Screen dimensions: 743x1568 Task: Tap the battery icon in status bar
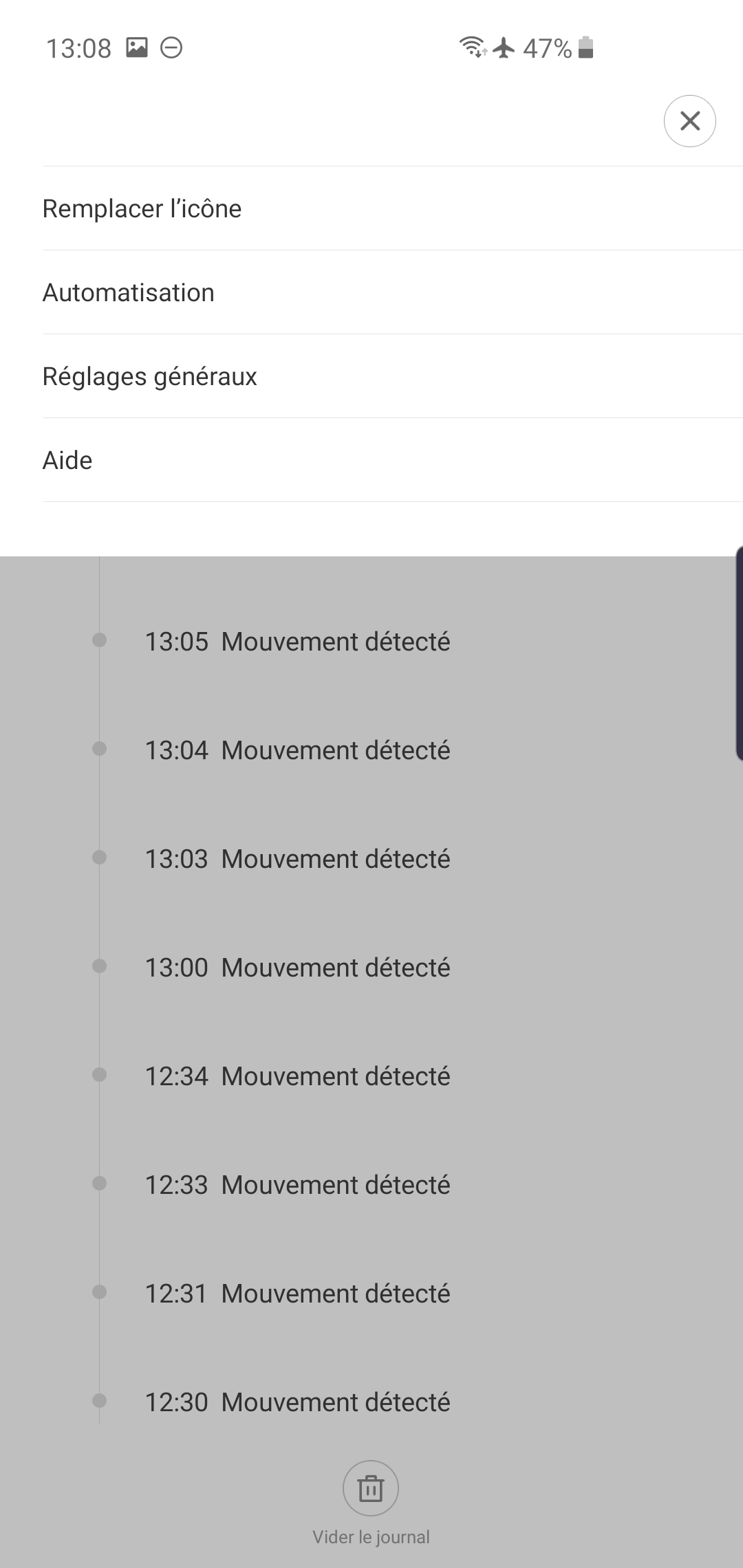tap(586, 47)
